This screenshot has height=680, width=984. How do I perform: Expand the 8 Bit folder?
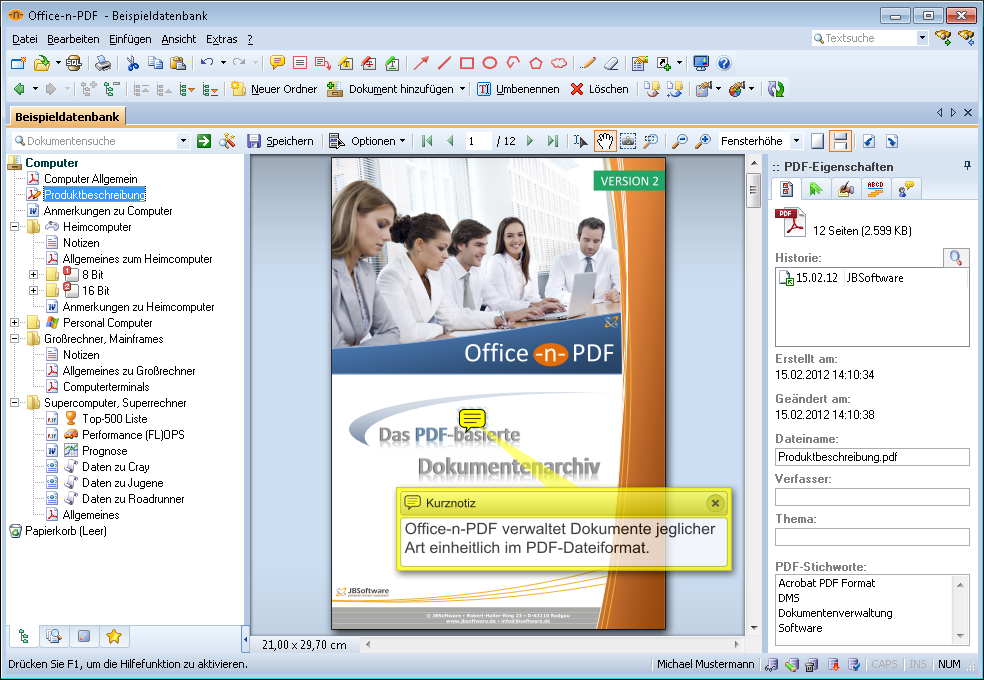[x=34, y=274]
